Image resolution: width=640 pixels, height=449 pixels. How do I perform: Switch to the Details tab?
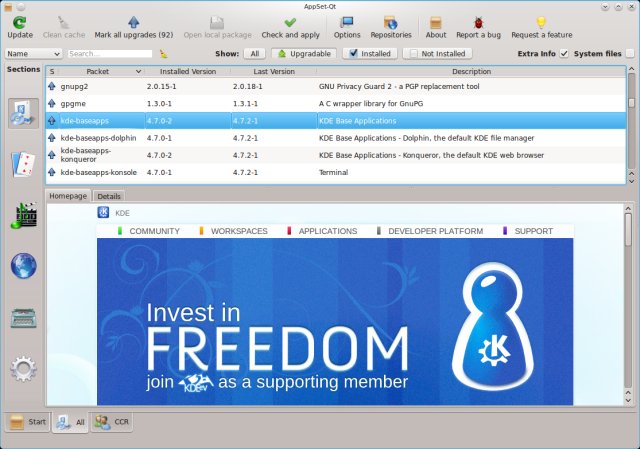point(109,196)
